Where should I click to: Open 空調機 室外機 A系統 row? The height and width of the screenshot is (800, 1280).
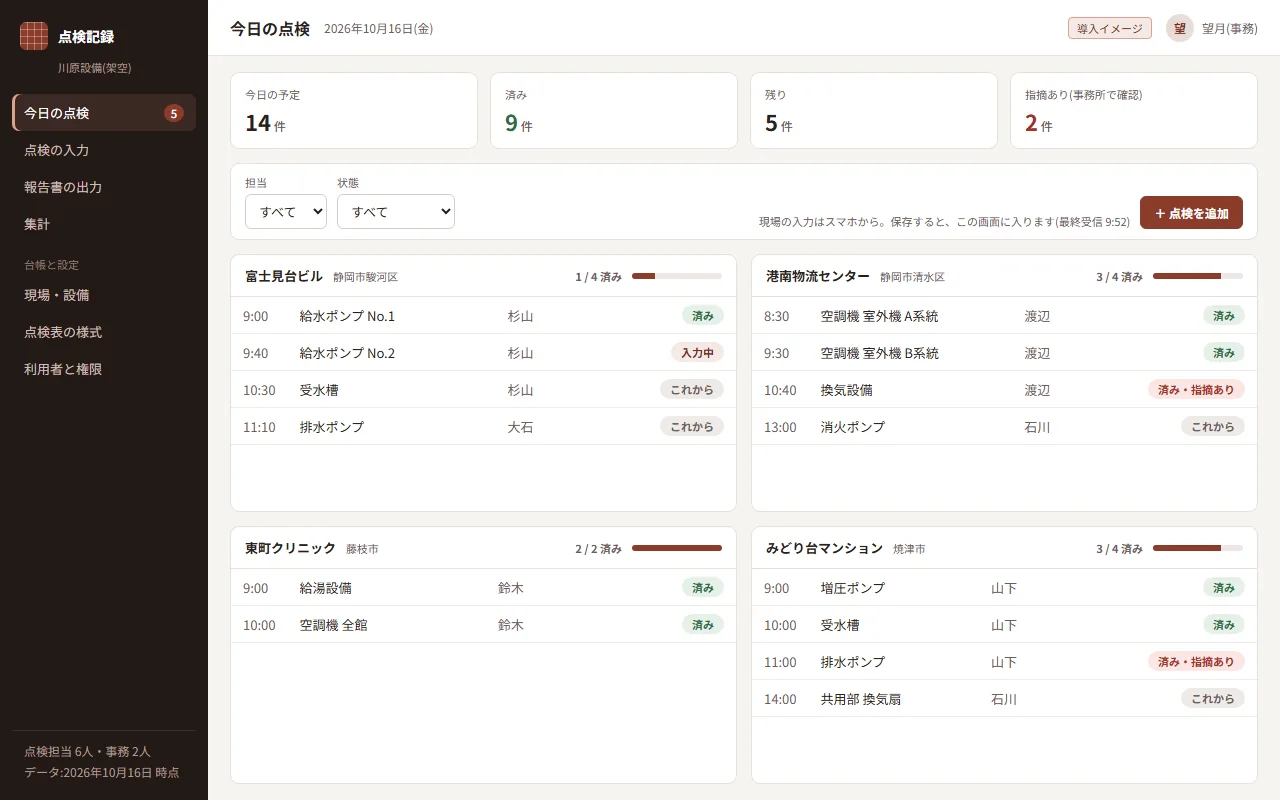pyautogui.click(x=1004, y=316)
